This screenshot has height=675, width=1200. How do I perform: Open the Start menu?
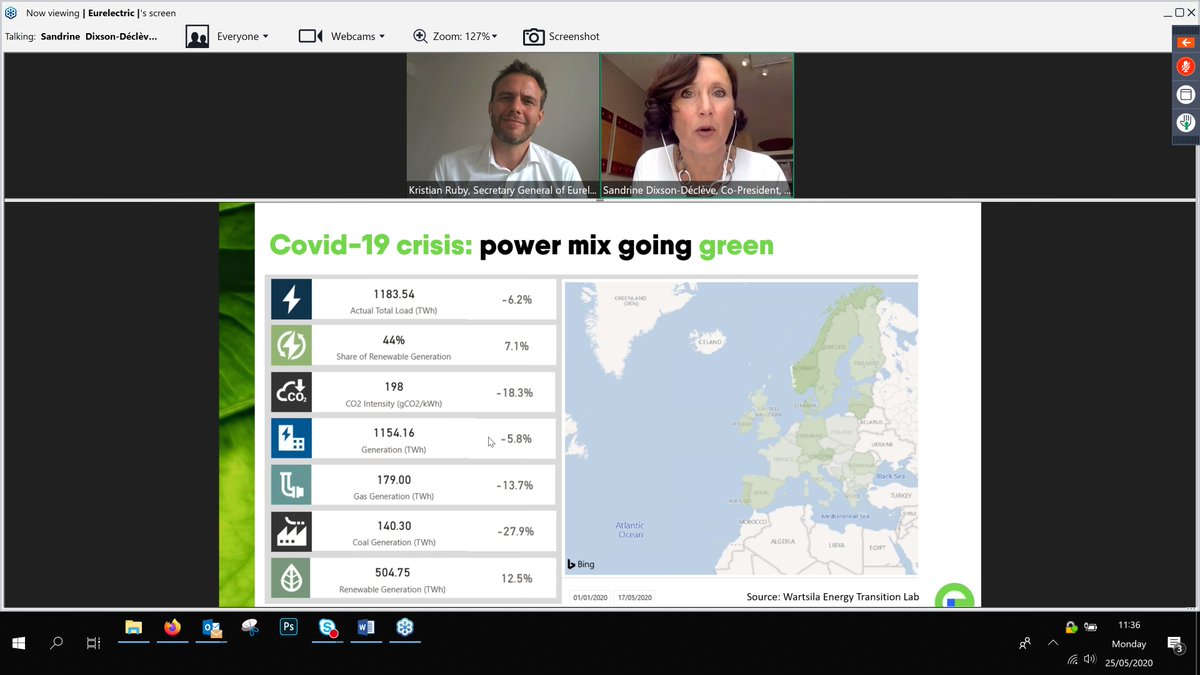point(18,643)
